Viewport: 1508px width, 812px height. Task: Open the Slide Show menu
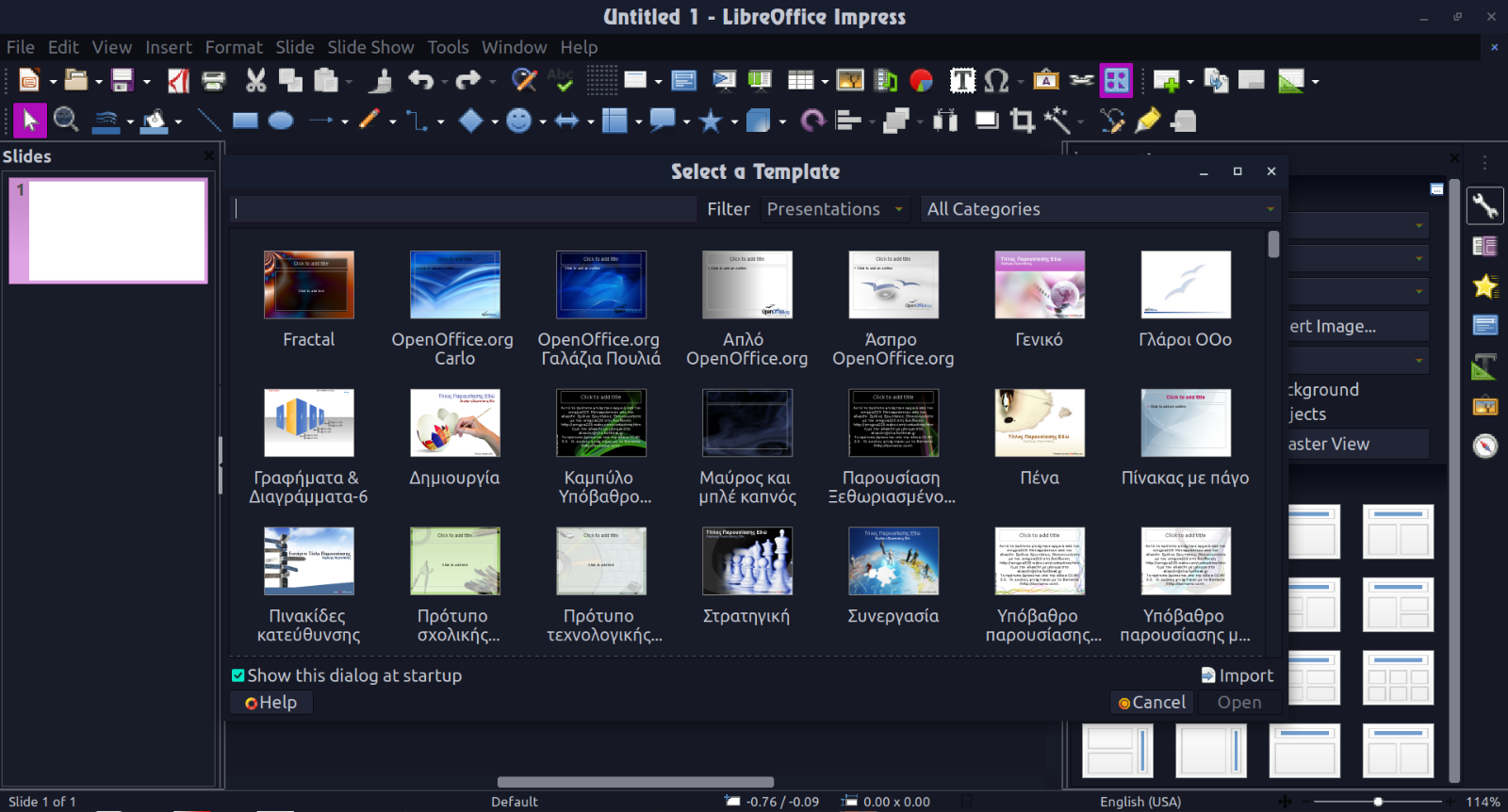(370, 47)
